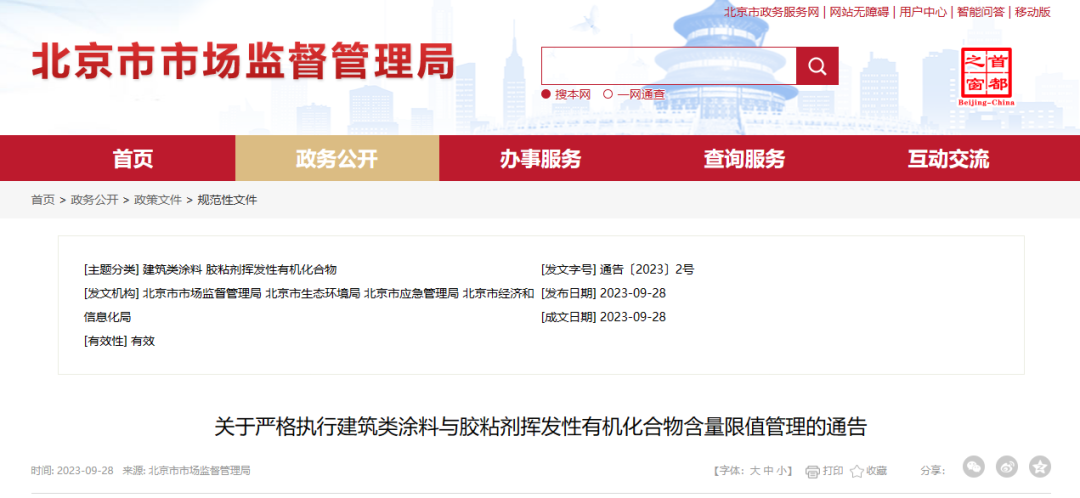Click the favorite star outline icon
Screen dimensions: 1080x498
[857, 471]
